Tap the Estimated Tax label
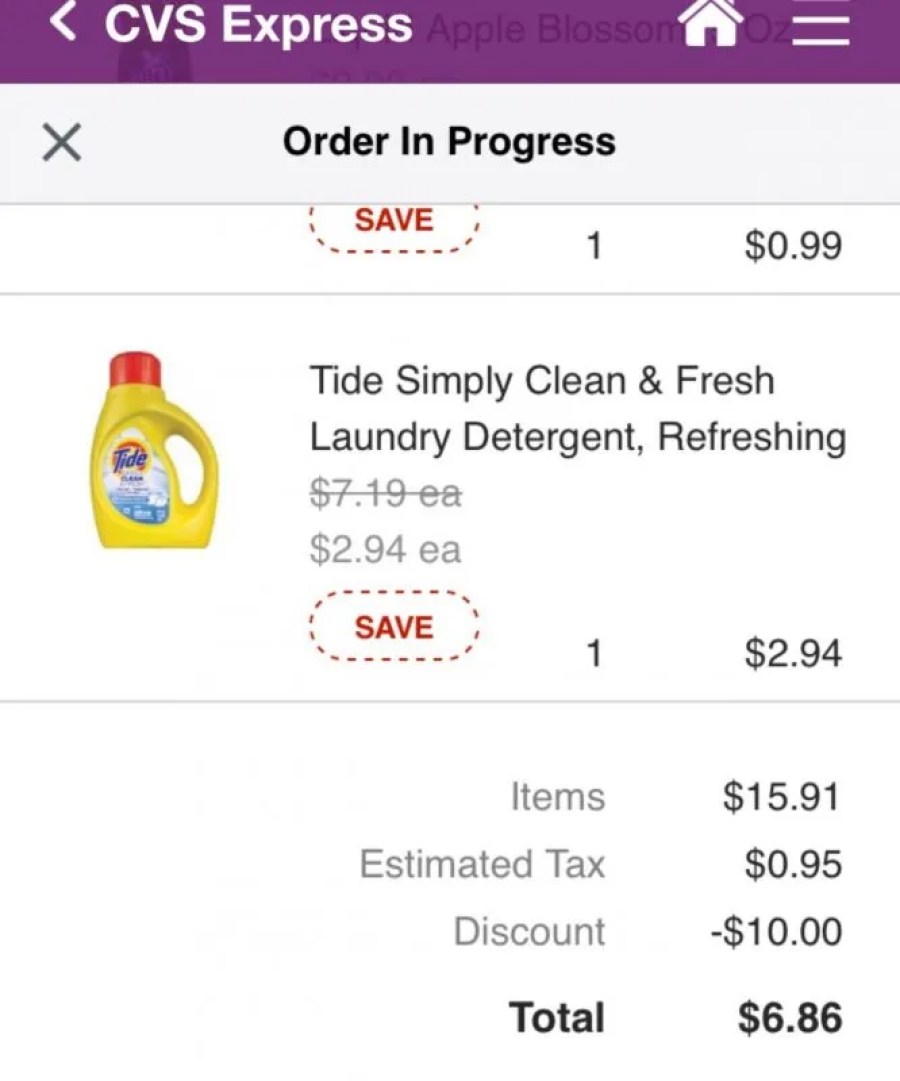Viewport: 900px width, 1081px height. 482,864
